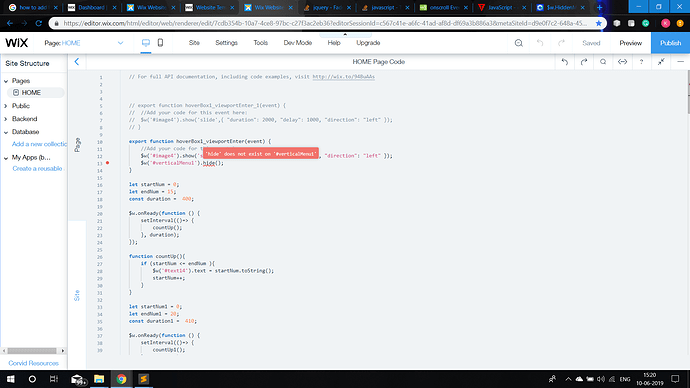The height and width of the screenshot is (388, 690).
Task: Open the Dev Mode menu
Action: 297,43
